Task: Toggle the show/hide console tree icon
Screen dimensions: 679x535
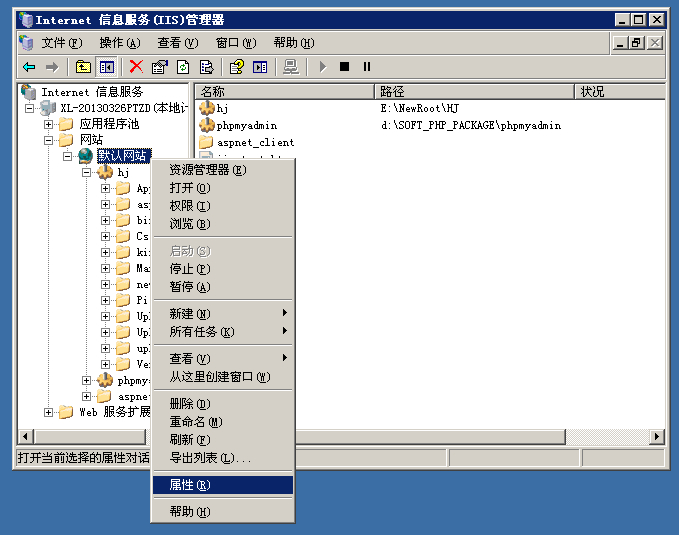Action: click(x=107, y=67)
